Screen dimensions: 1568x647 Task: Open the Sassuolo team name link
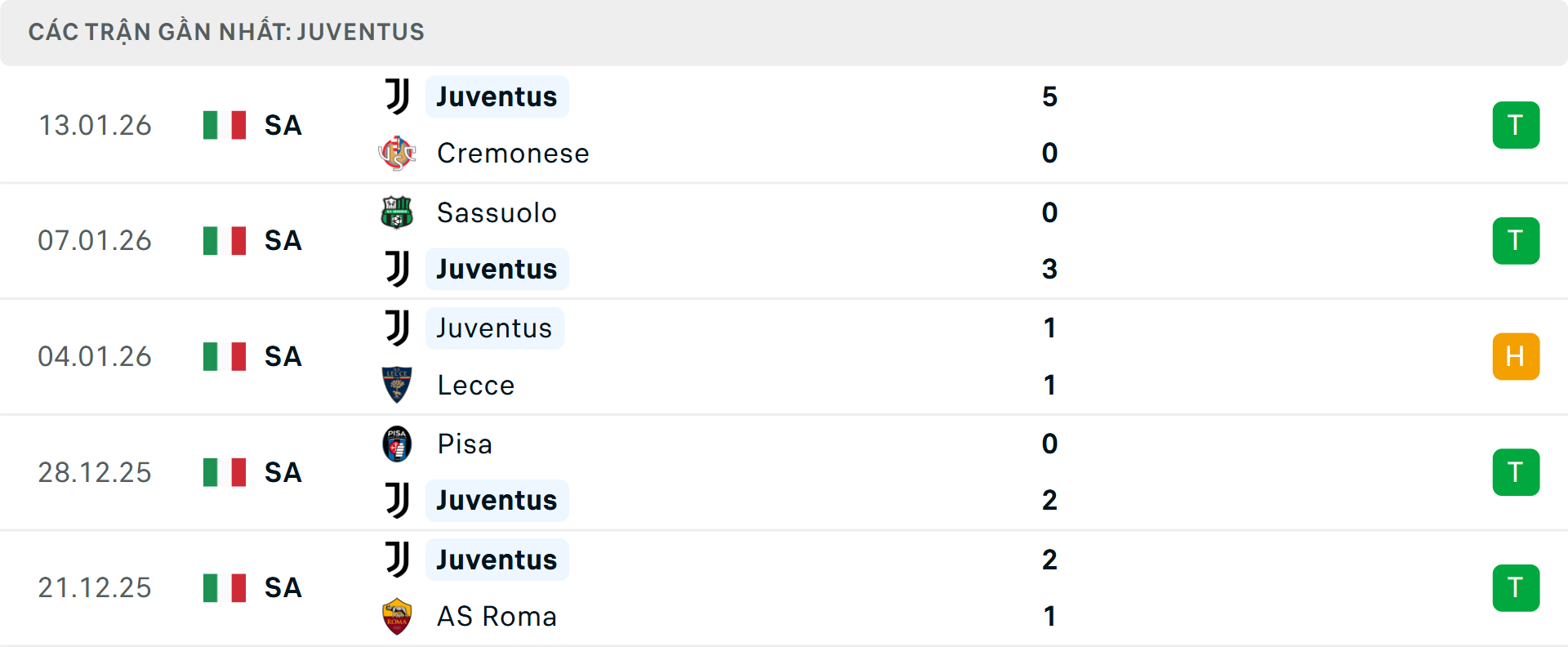pyautogui.click(x=497, y=212)
